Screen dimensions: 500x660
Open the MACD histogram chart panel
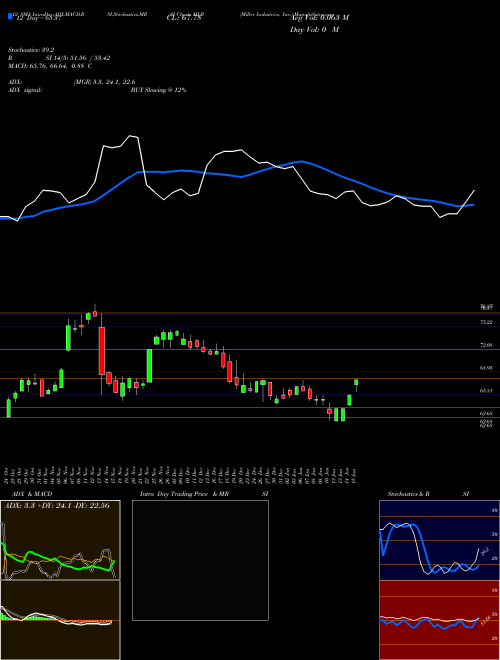tap(60, 620)
